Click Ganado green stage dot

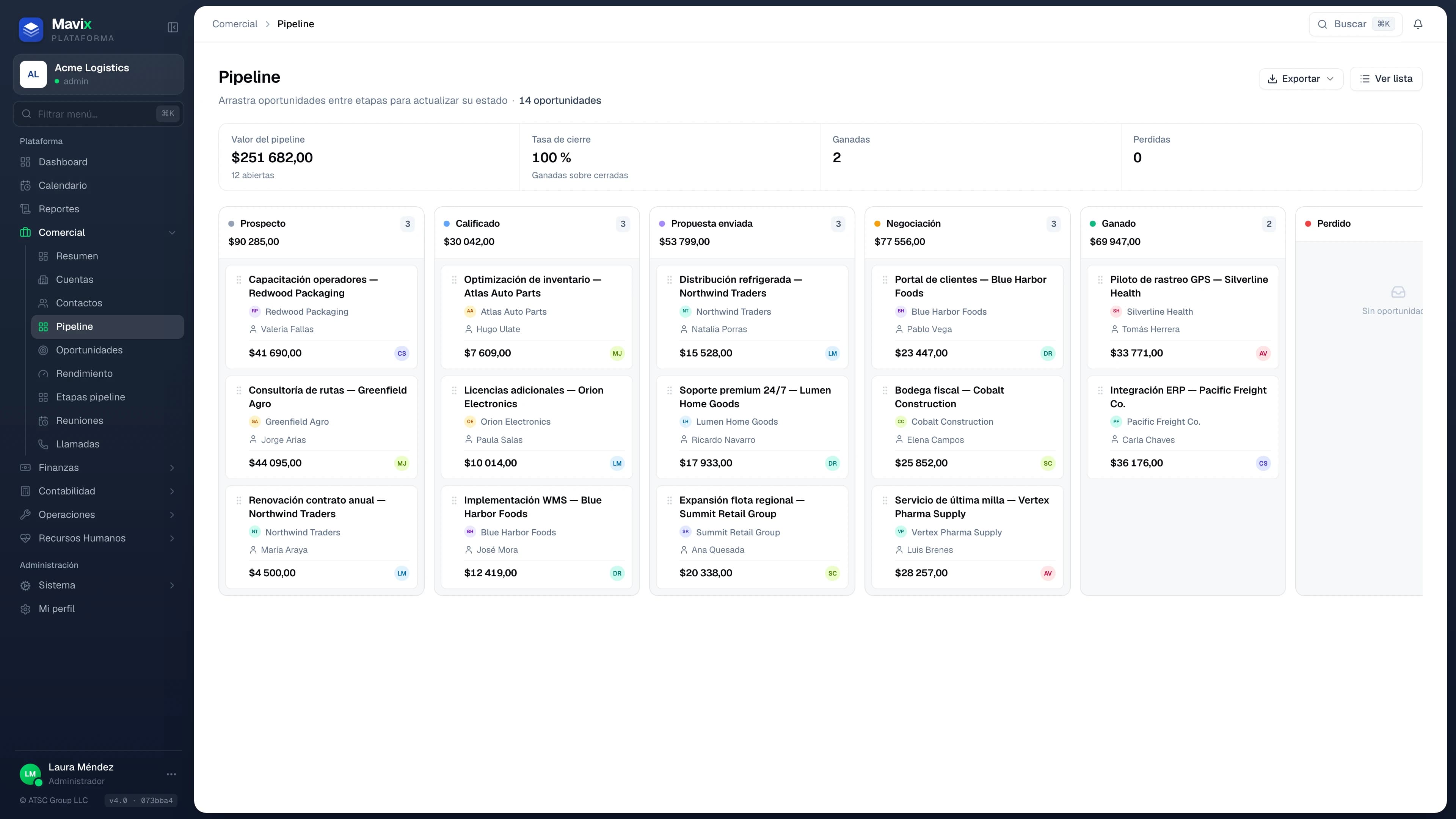tap(1092, 224)
